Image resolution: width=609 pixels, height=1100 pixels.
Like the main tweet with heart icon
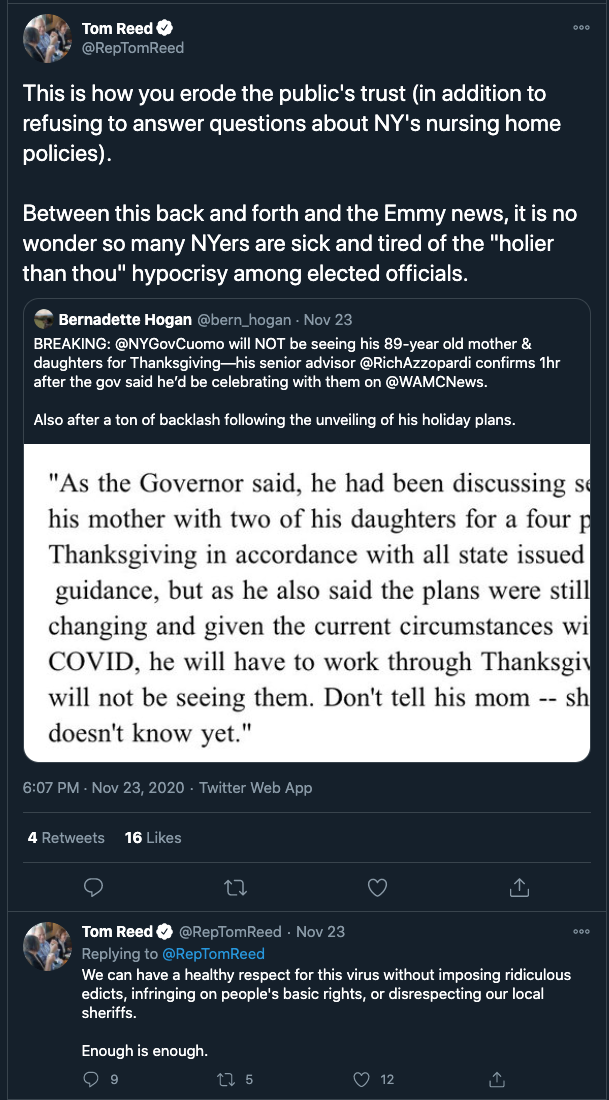[377, 887]
